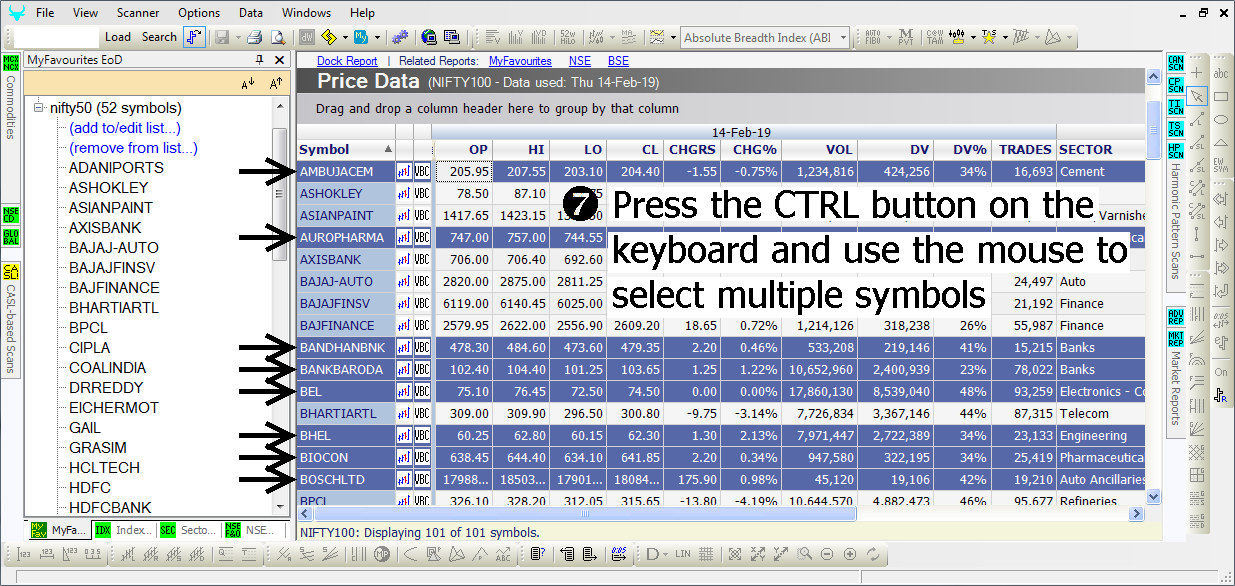
Task: Click the VBC icon in BHEL row
Action: click(x=422, y=436)
